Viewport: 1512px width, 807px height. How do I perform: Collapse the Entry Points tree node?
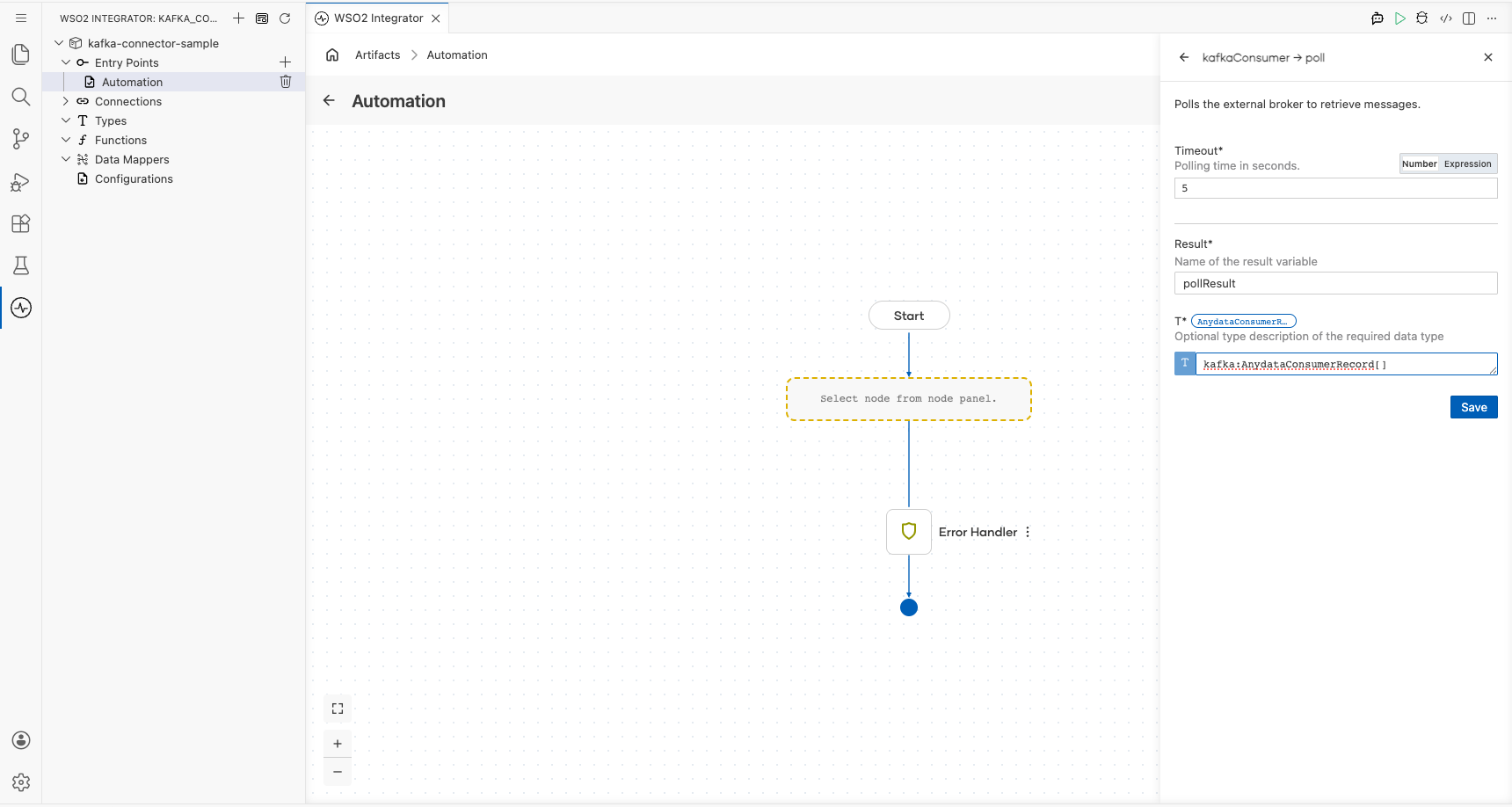(x=66, y=62)
